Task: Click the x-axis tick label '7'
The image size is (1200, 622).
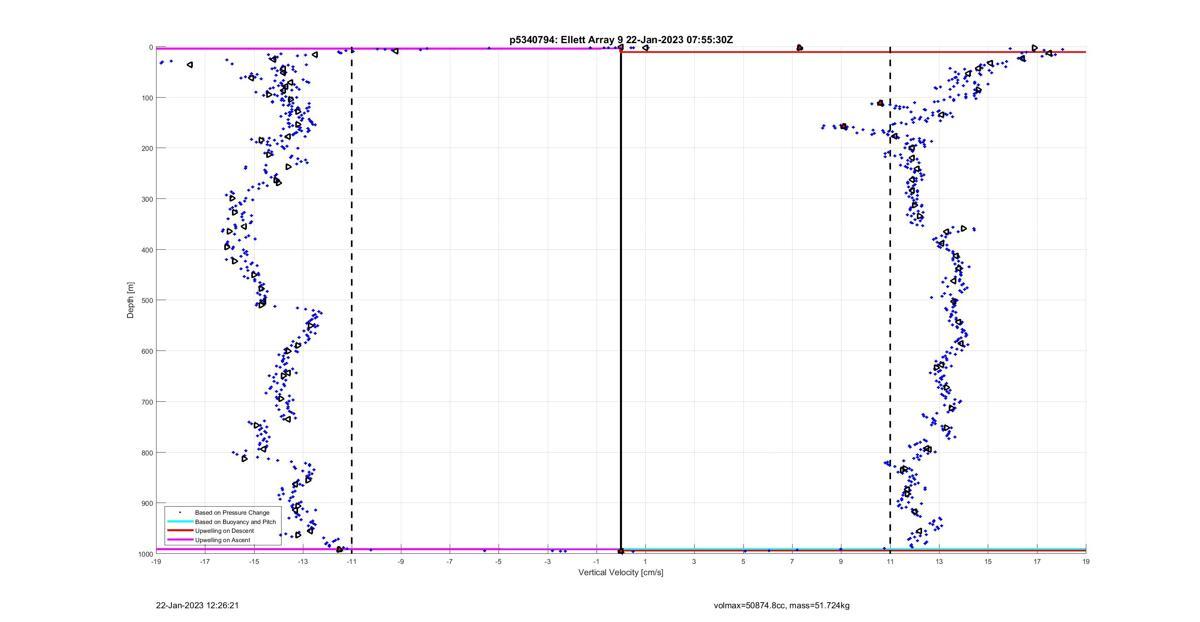Action: pos(792,561)
